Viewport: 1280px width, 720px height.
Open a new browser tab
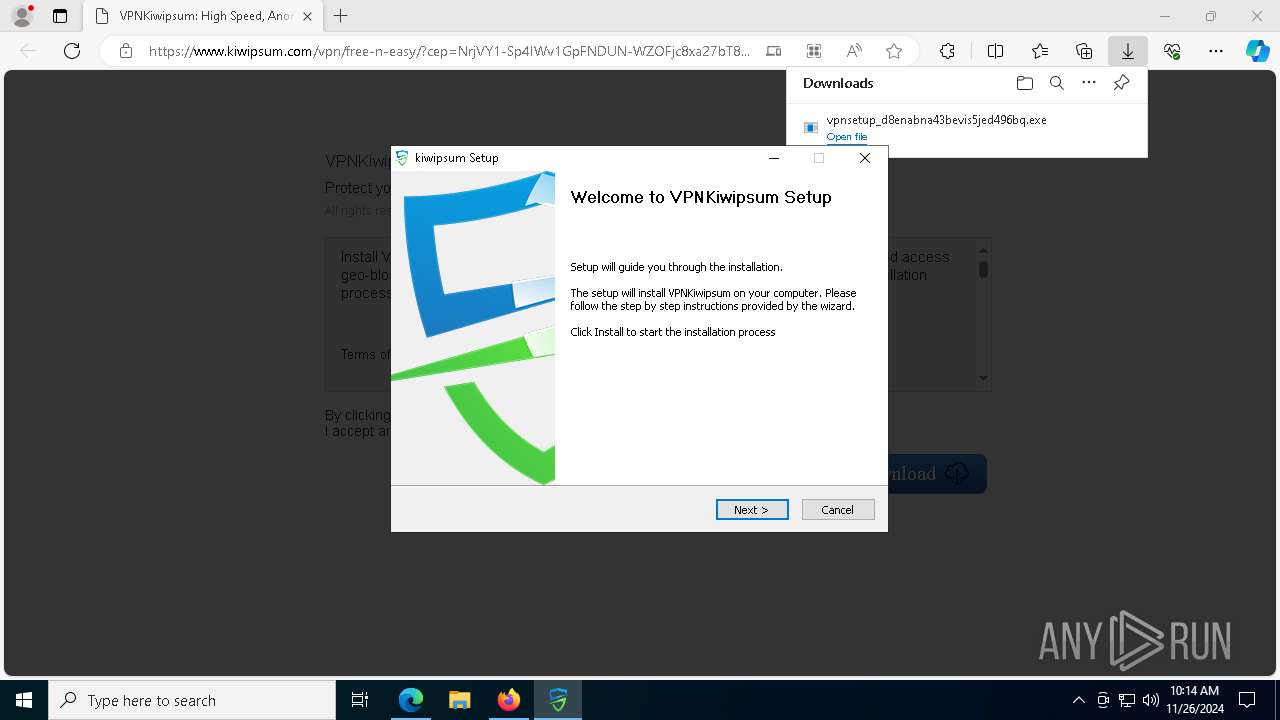(341, 16)
